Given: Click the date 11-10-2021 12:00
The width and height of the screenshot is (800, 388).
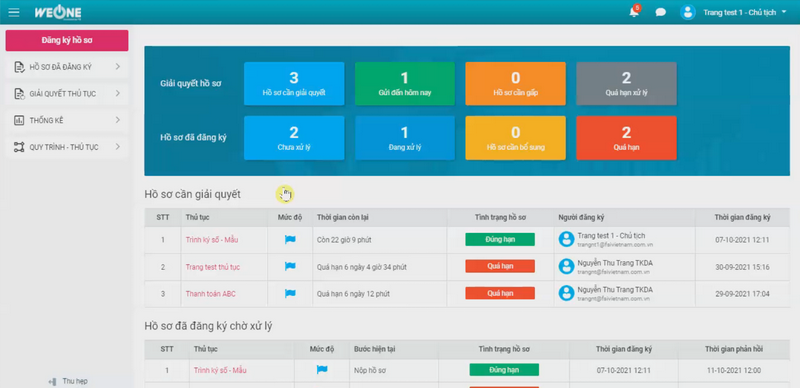Looking at the screenshot, I should click(734, 371).
